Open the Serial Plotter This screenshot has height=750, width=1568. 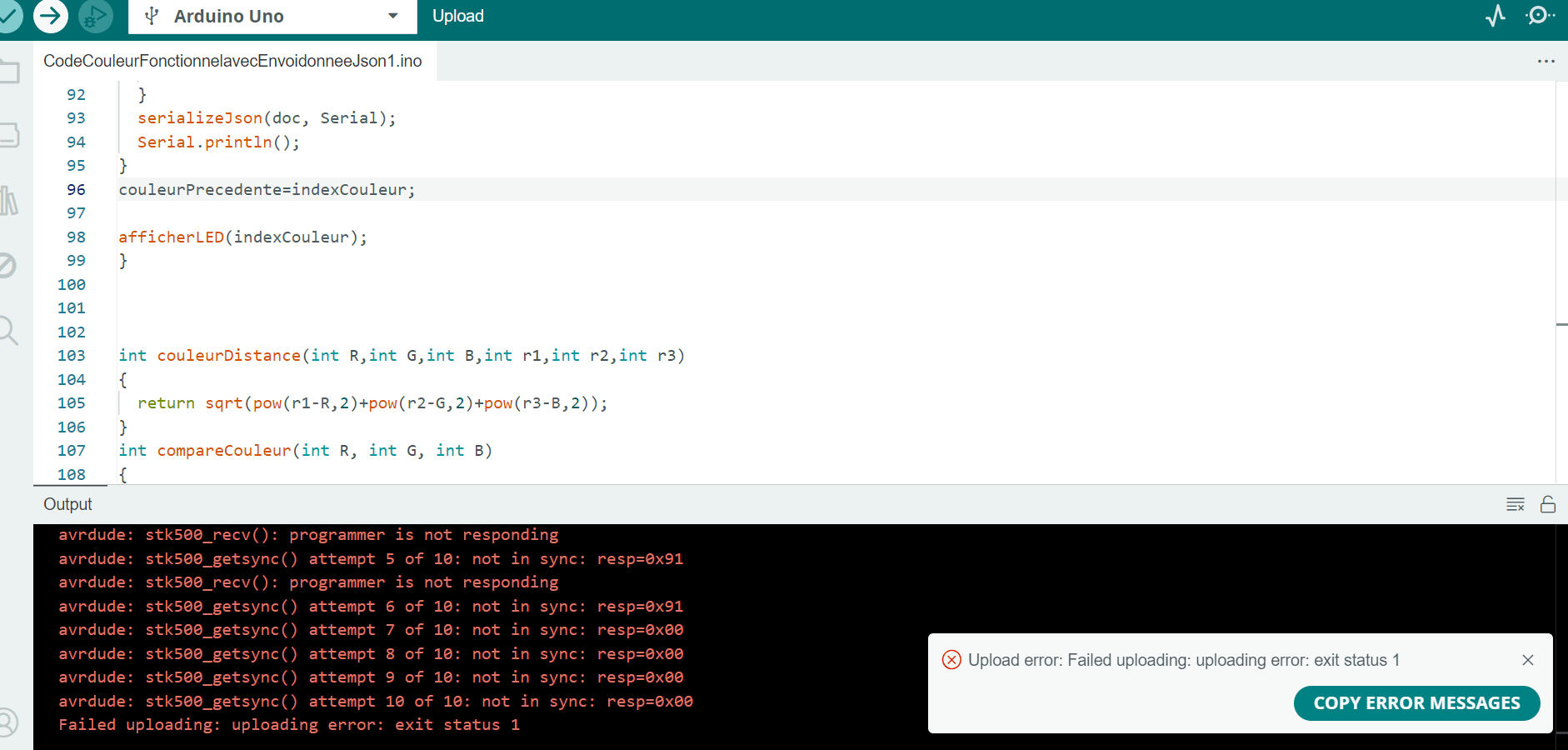coord(1496,16)
